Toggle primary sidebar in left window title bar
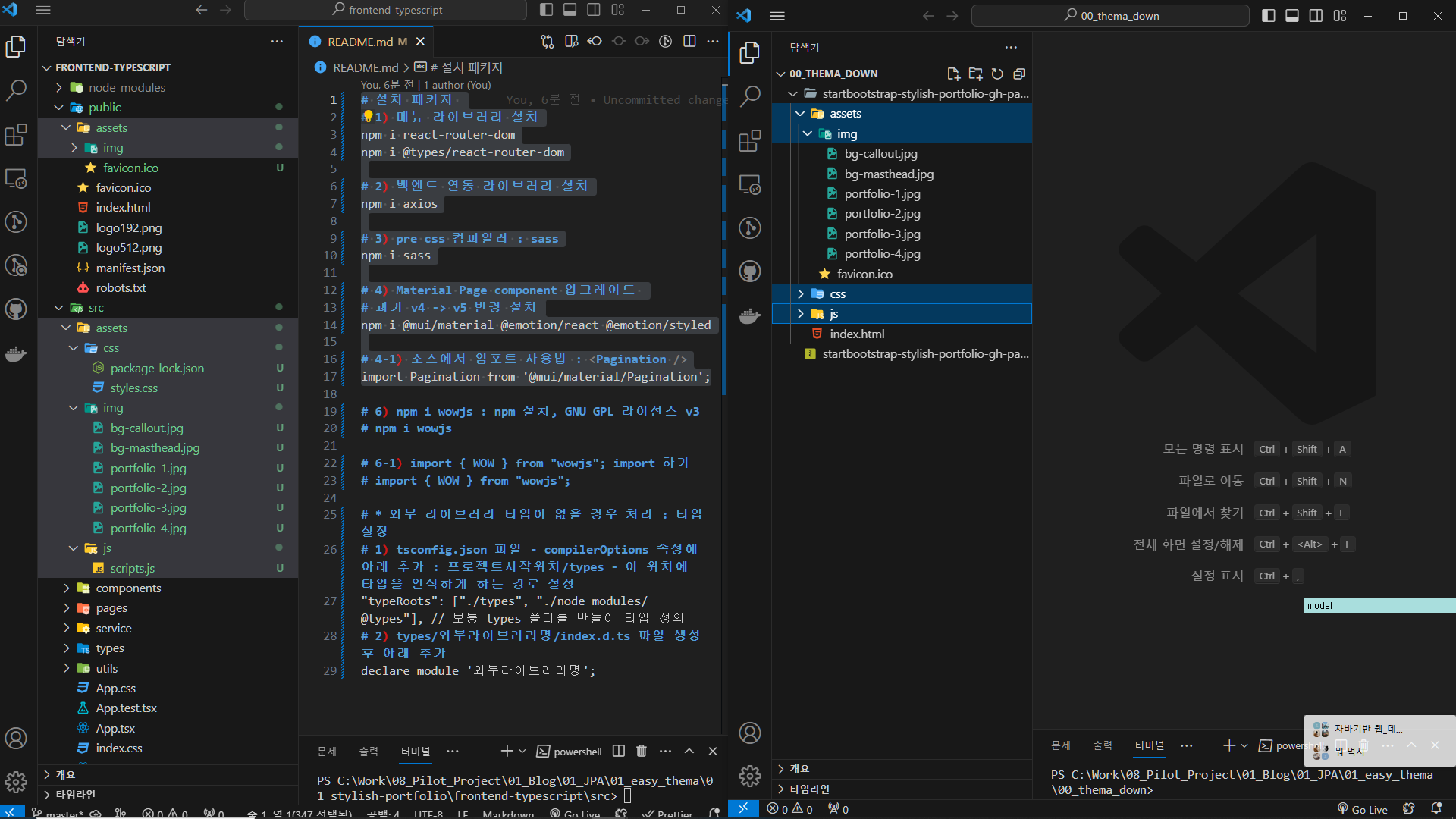This screenshot has height=819, width=1456. [x=546, y=10]
